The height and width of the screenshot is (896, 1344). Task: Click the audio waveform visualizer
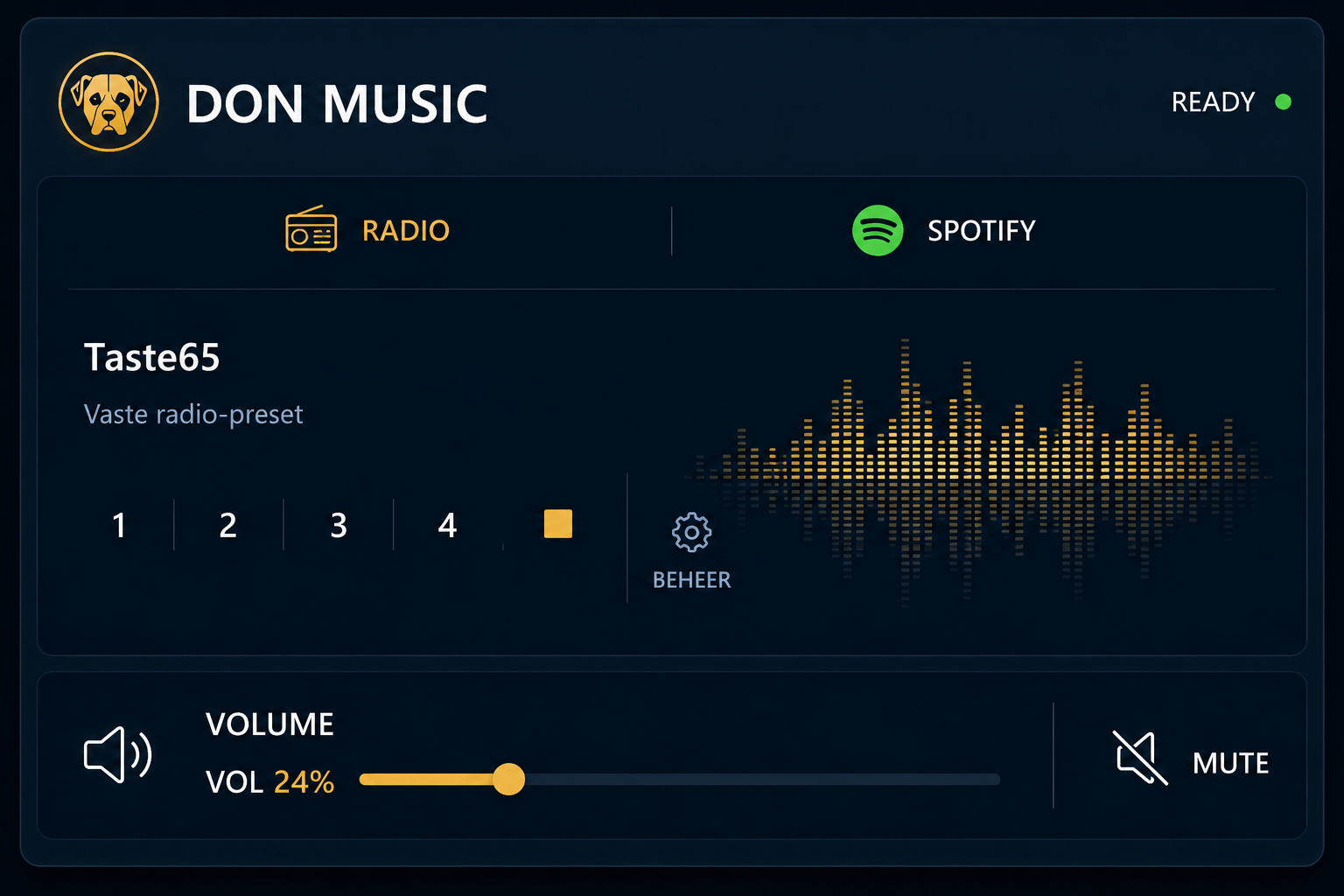(x=977, y=472)
